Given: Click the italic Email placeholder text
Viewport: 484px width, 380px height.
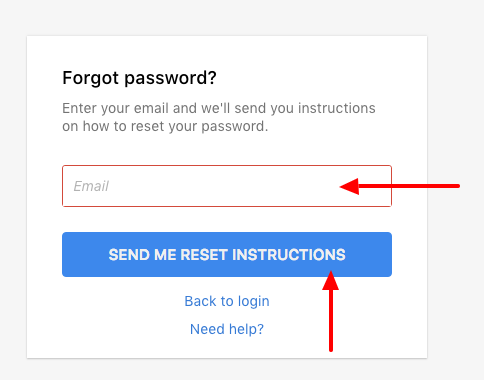Looking at the screenshot, I should 91,186.
